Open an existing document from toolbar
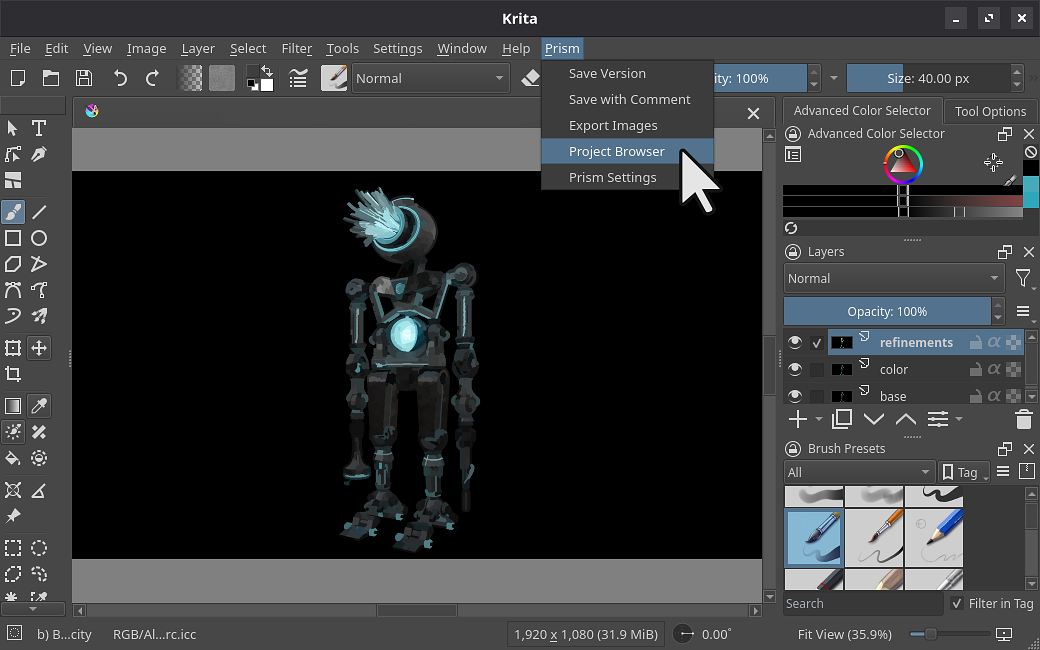This screenshot has width=1040, height=650. (51, 78)
